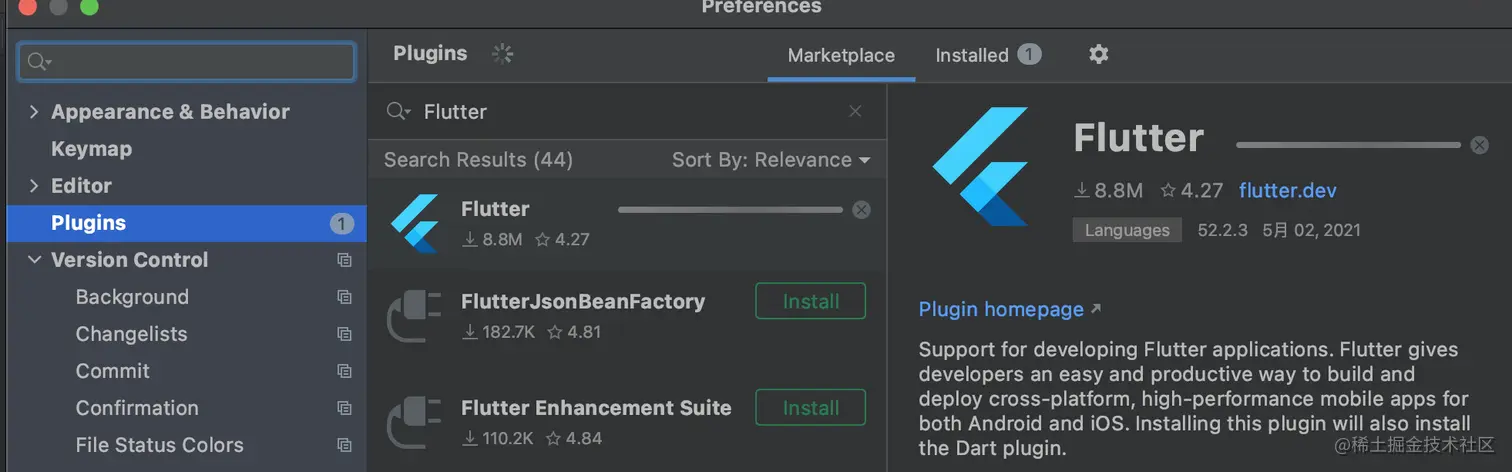
Task: Click the project-level icon beside Commit
Action: pyautogui.click(x=344, y=371)
